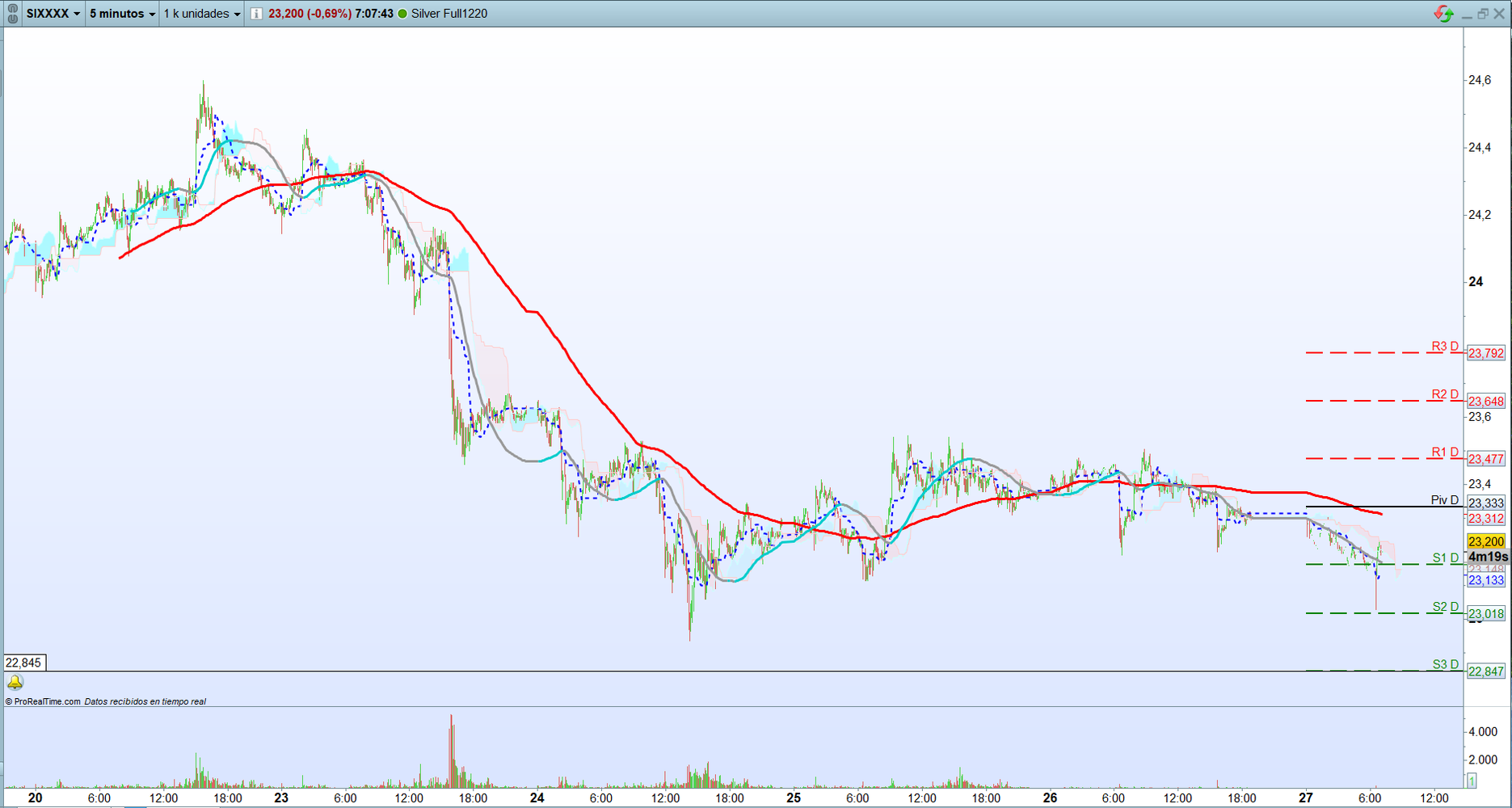Click the Silver Full1220 instrument name

[x=449, y=14]
